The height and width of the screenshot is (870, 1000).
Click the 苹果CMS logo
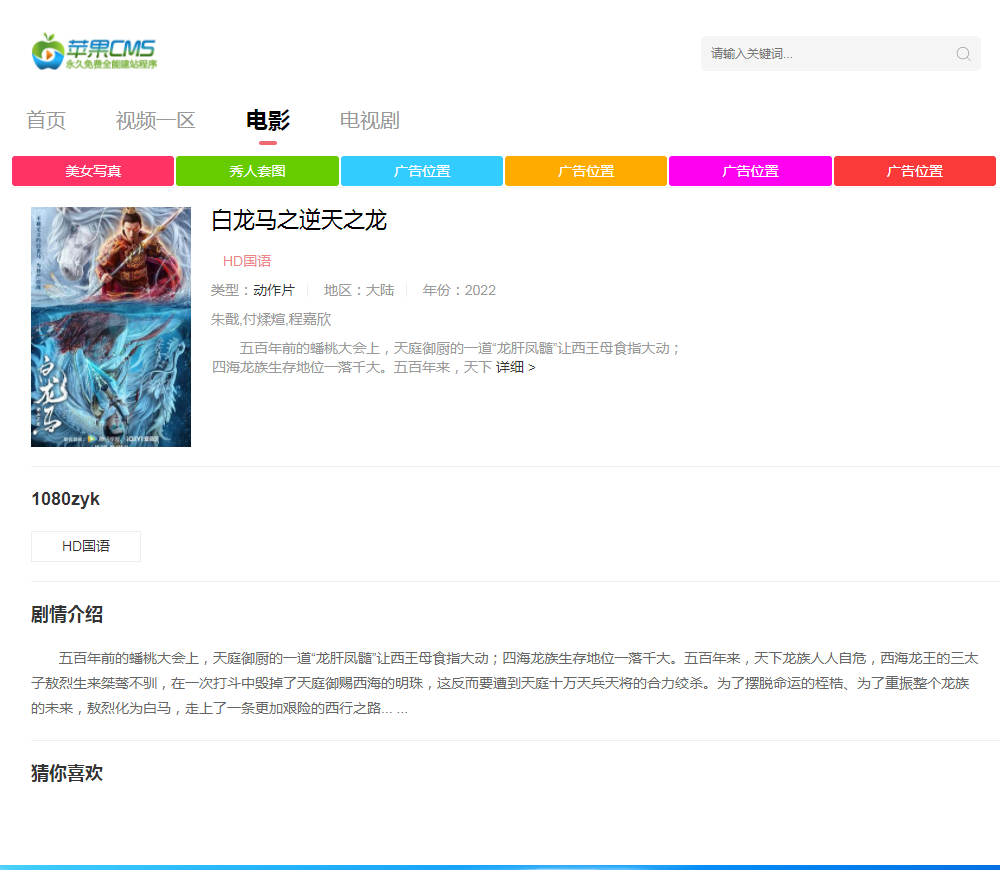[x=94, y=52]
